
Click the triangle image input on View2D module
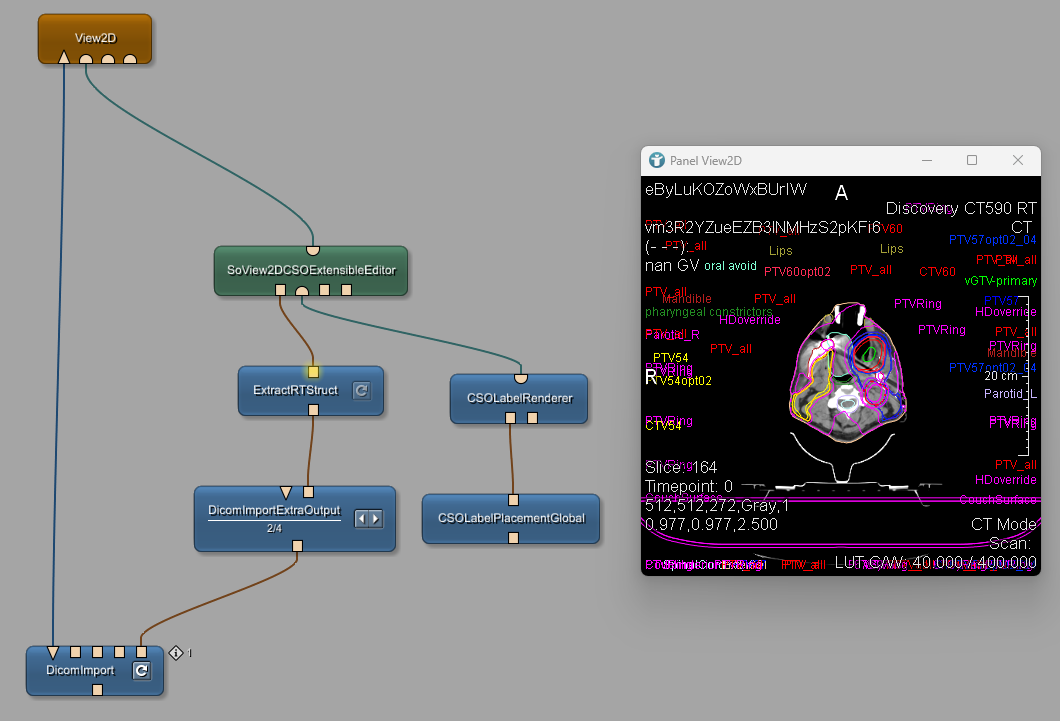[64, 58]
